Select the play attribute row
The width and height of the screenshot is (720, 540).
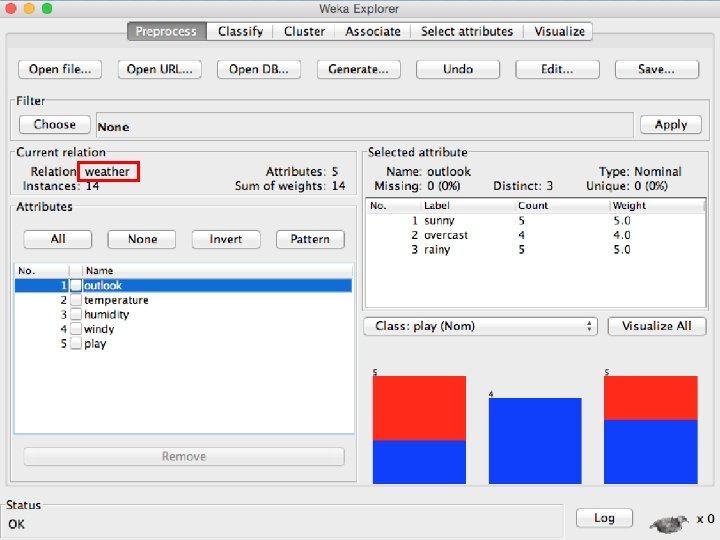(x=184, y=343)
